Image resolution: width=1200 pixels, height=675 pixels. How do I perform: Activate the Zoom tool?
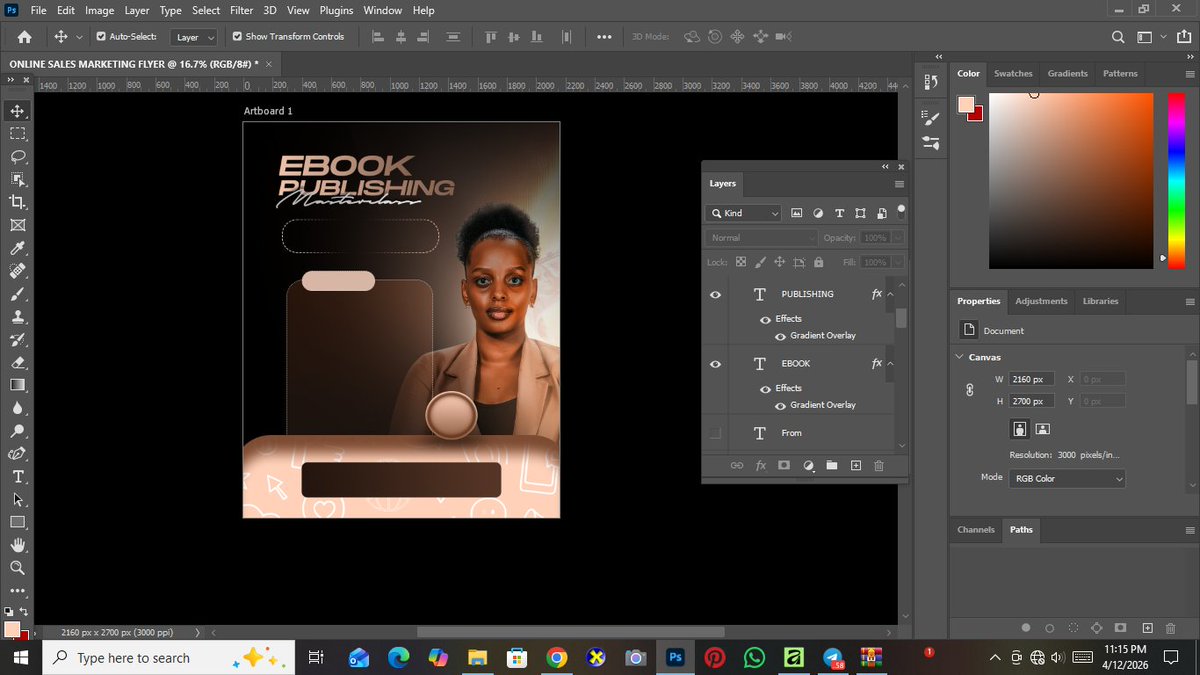coord(17,568)
